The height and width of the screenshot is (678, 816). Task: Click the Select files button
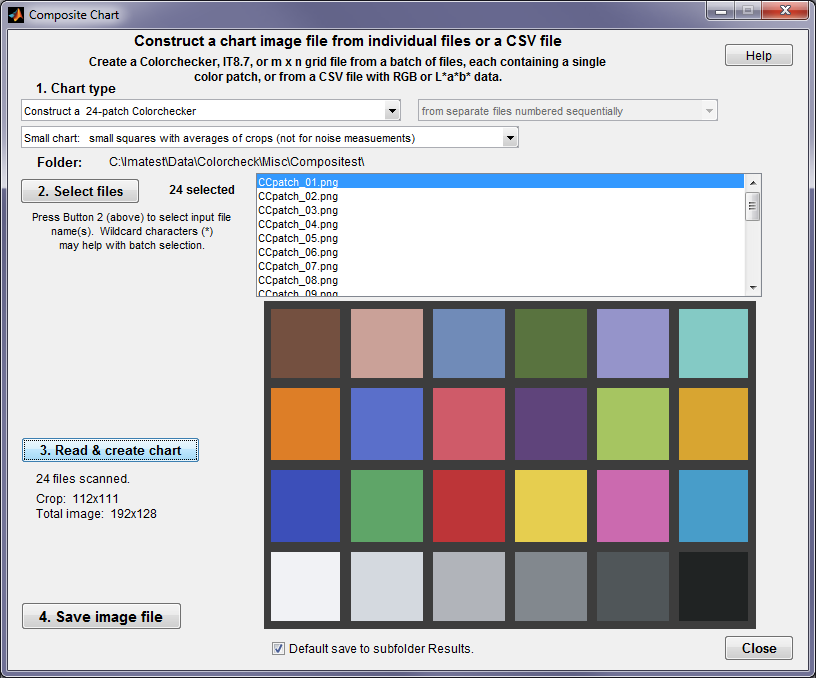(x=80, y=191)
